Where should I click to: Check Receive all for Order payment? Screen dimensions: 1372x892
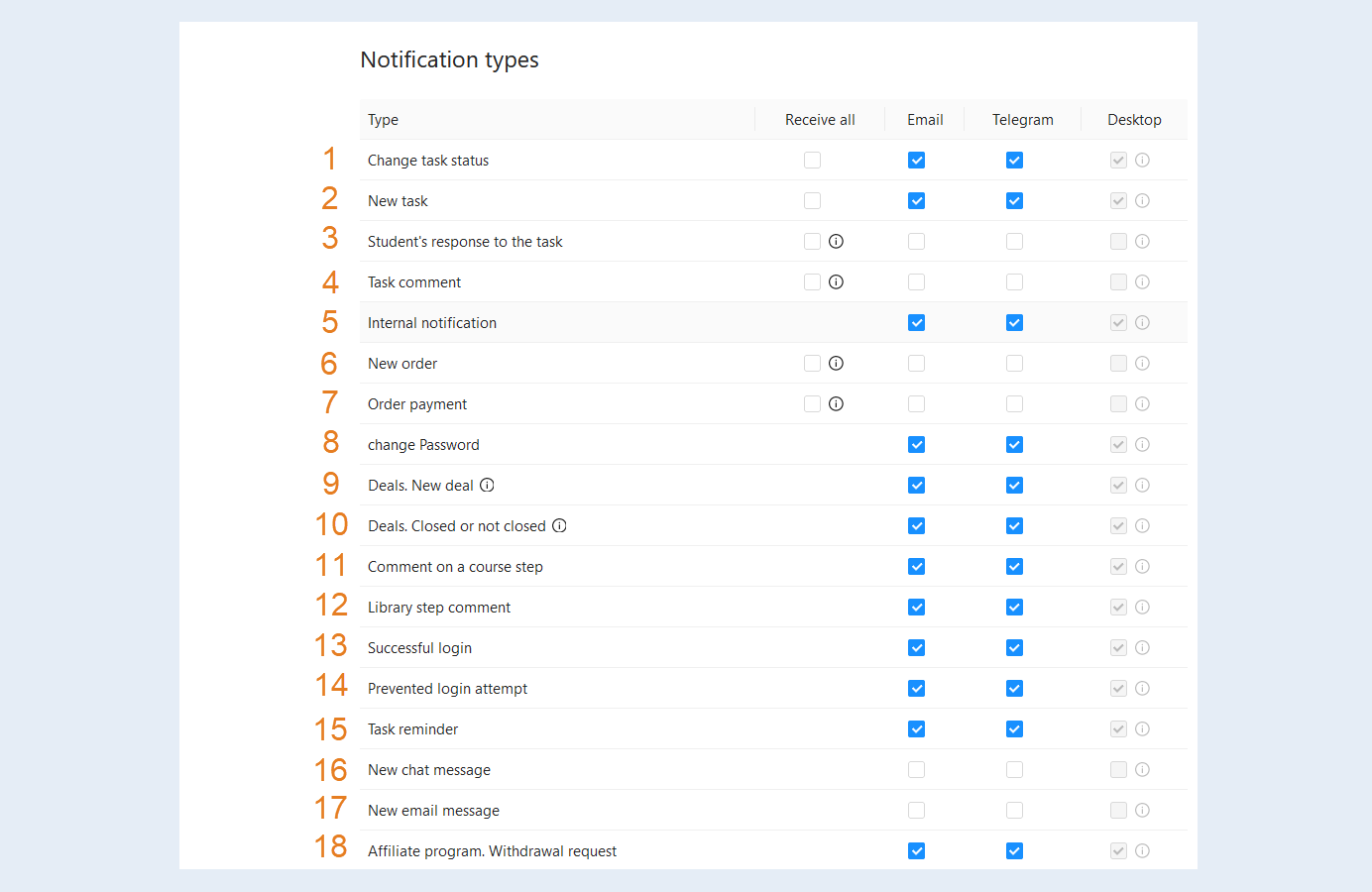812,403
